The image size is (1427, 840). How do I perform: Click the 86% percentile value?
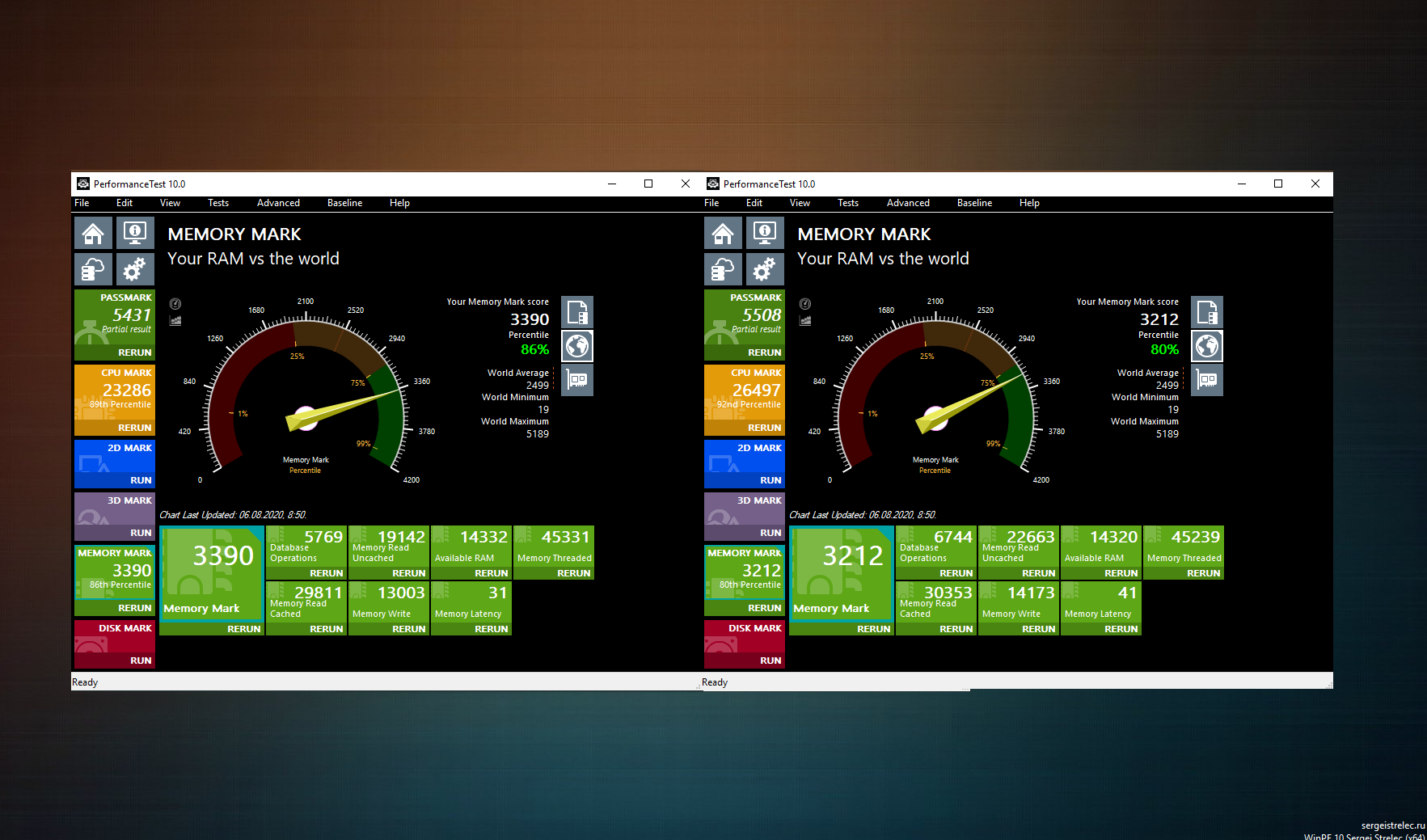[x=534, y=349]
